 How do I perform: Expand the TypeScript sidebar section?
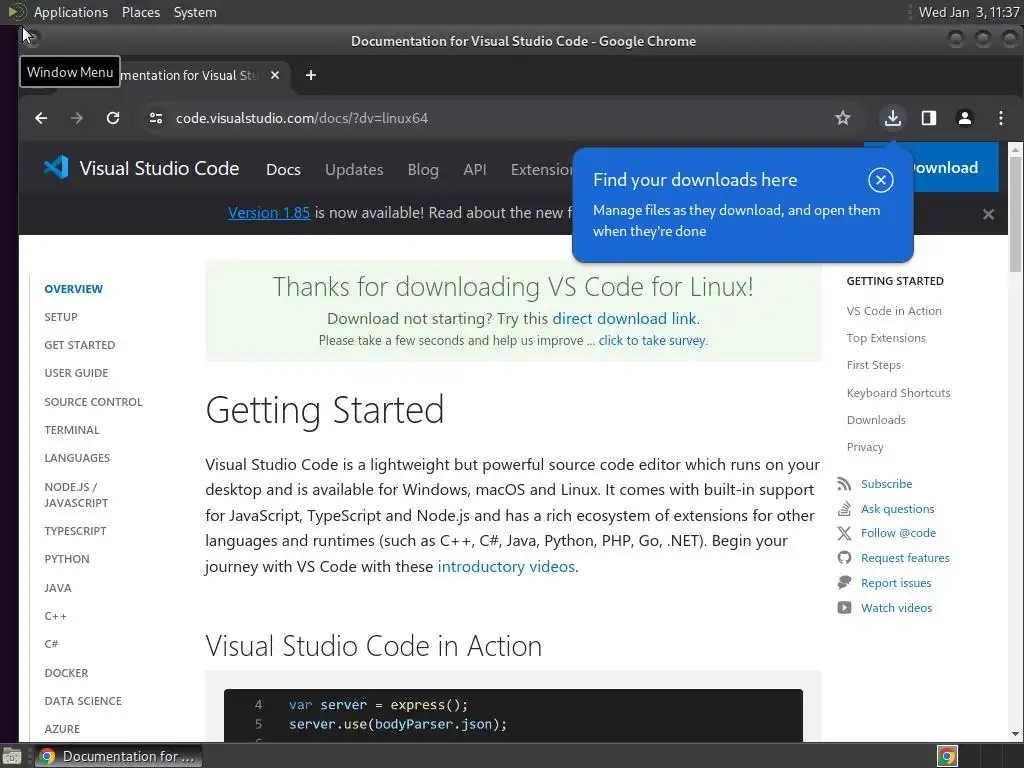75,531
